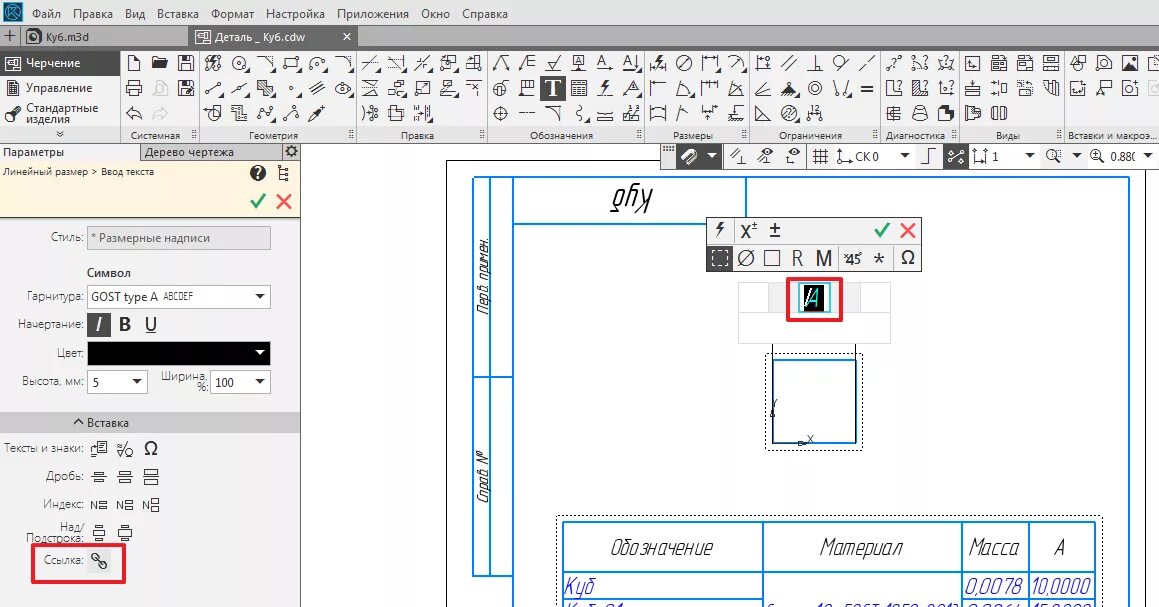Create a new document with the blank page icon

[x=134, y=63]
